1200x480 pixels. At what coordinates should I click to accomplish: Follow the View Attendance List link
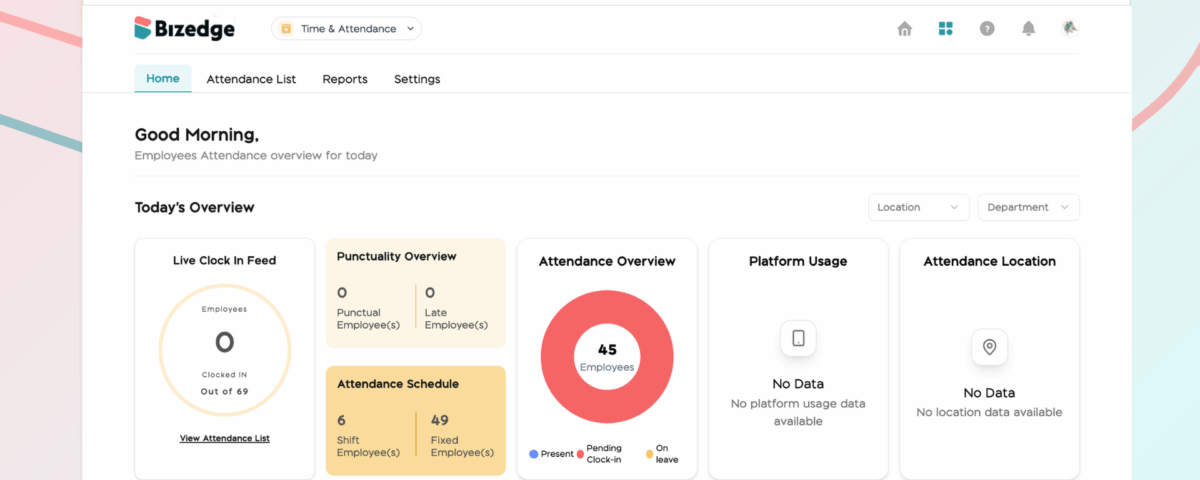point(224,438)
